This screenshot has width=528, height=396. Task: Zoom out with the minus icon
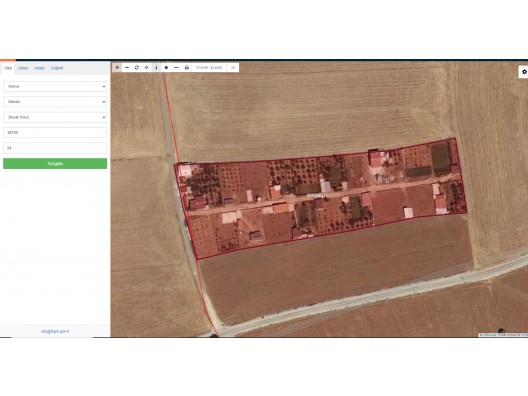click(x=127, y=67)
